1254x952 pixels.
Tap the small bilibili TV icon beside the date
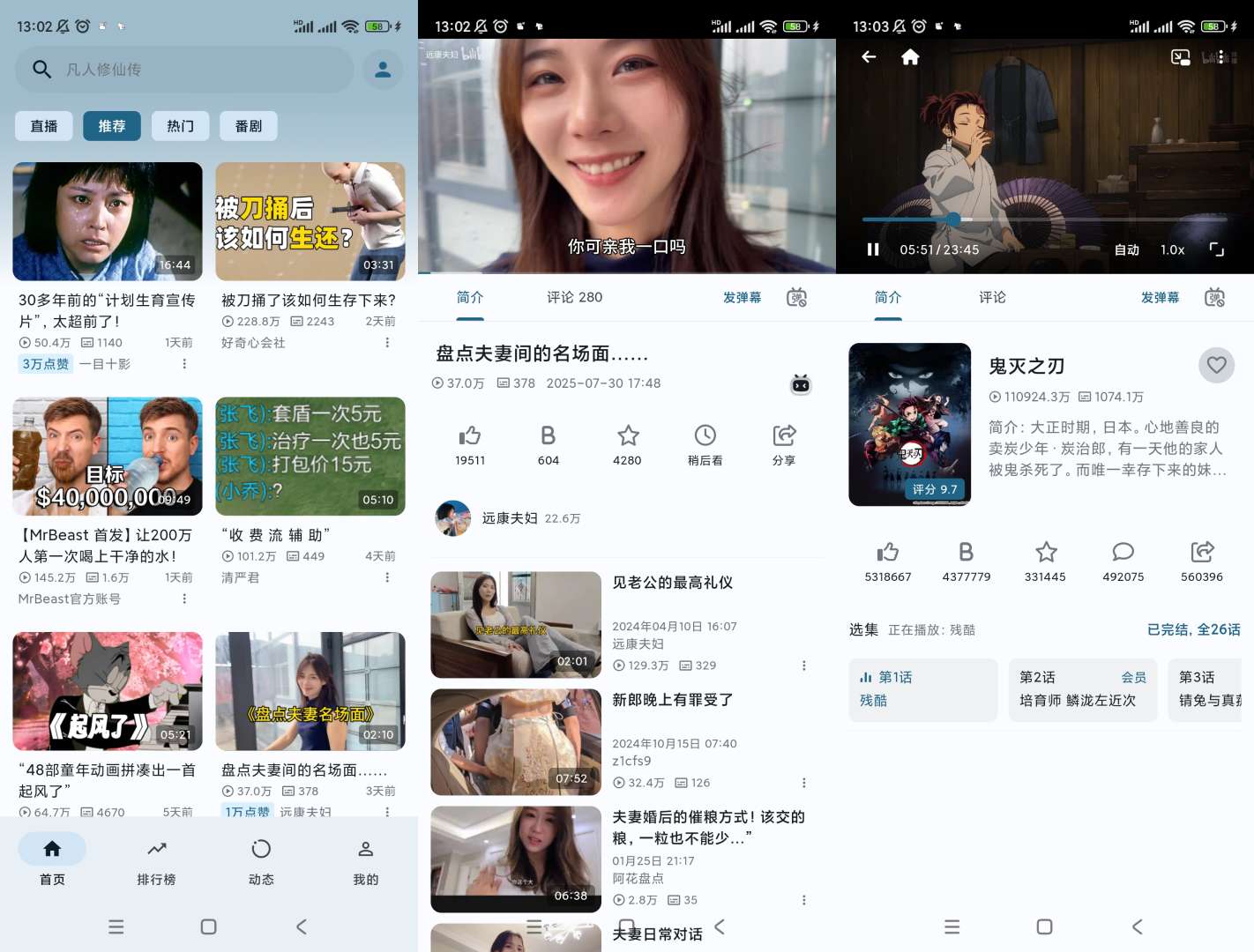pyautogui.click(x=801, y=384)
